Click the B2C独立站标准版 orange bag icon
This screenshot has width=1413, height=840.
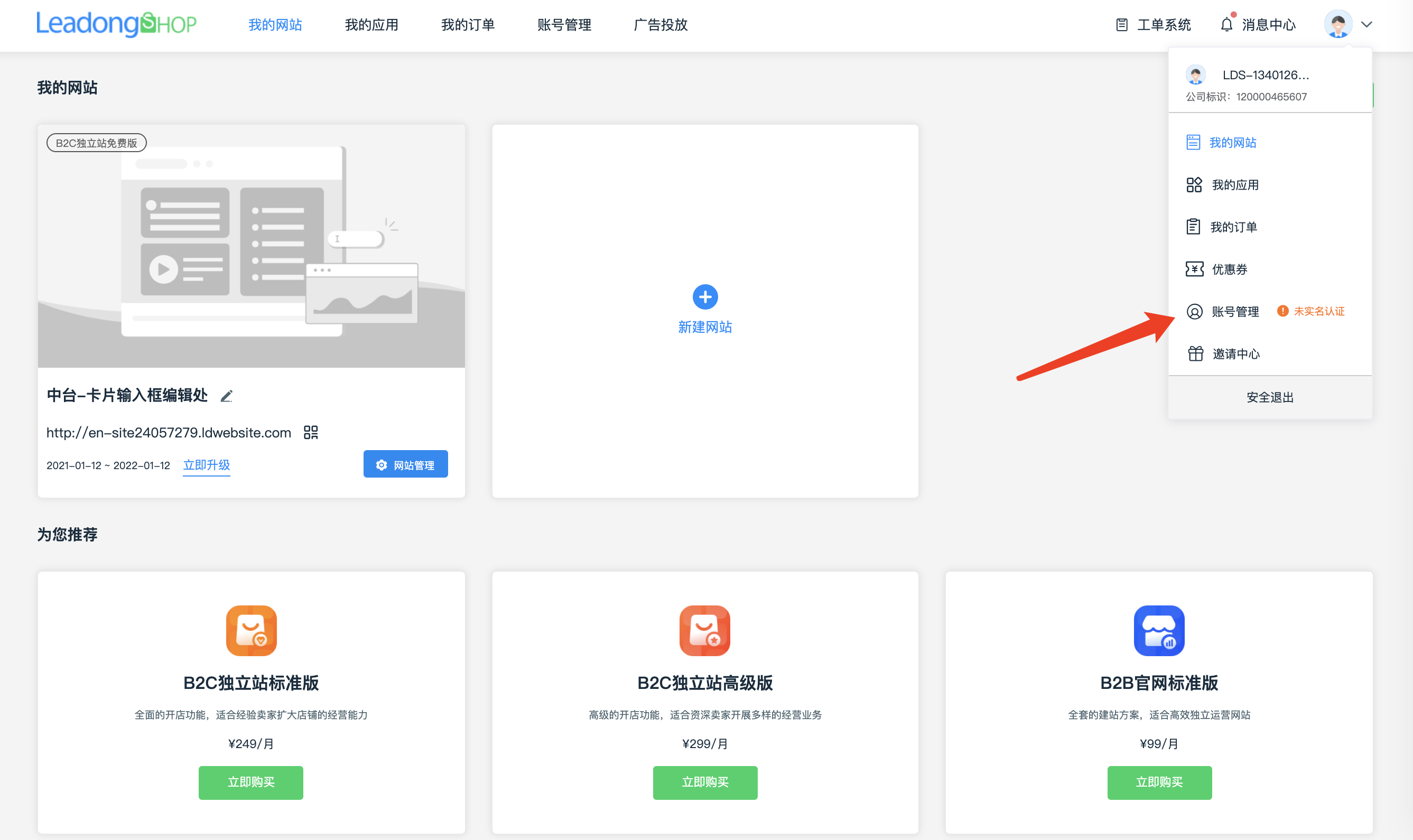(x=251, y=631)
